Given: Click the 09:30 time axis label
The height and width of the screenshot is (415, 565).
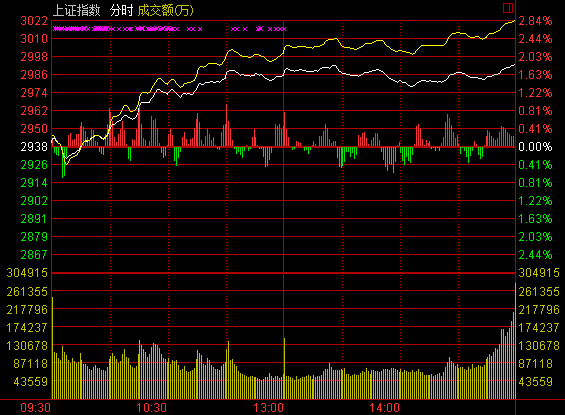Looking at the screenshot, I should (35, 408).
